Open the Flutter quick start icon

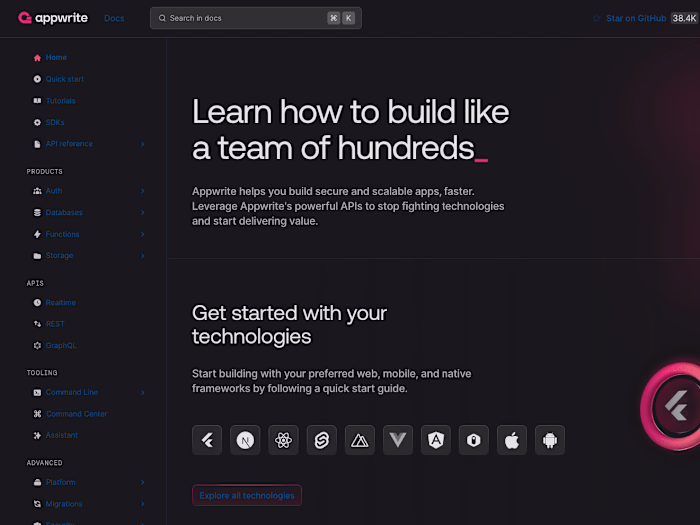tap(207, 440)
